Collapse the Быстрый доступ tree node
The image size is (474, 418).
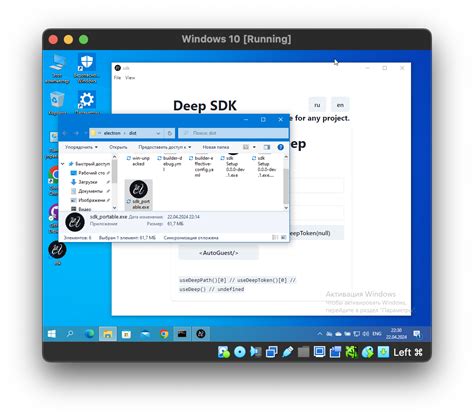pyautogui.click(x=62, y=164)
